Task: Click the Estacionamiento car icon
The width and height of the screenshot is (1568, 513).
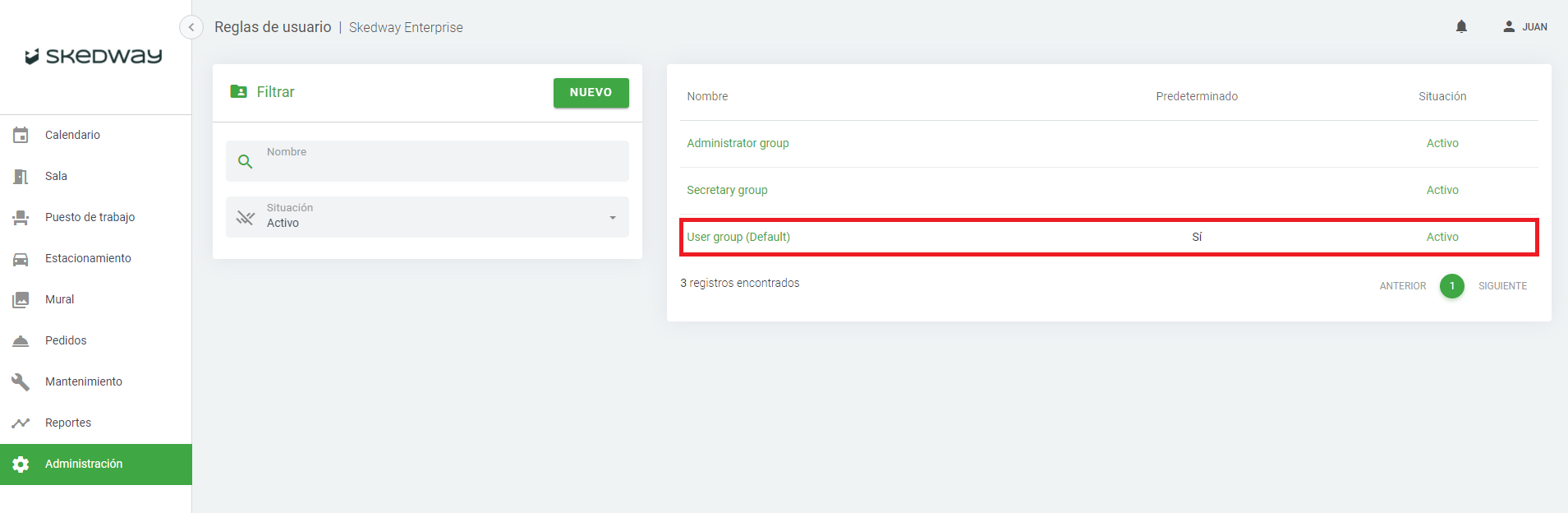Action: [x=21, y=258]
